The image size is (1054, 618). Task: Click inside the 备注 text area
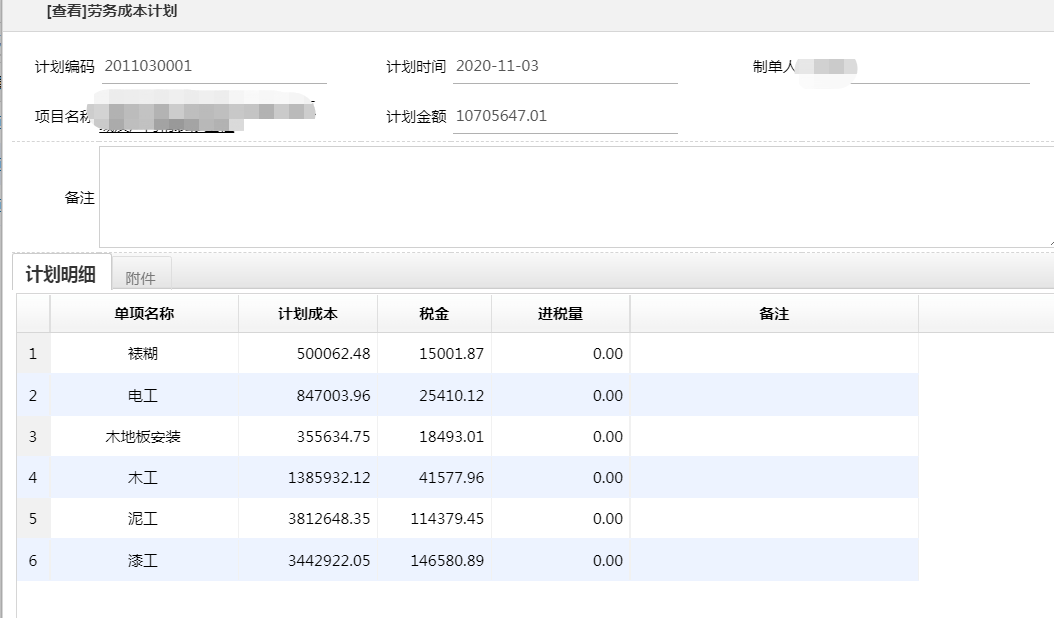575,197
